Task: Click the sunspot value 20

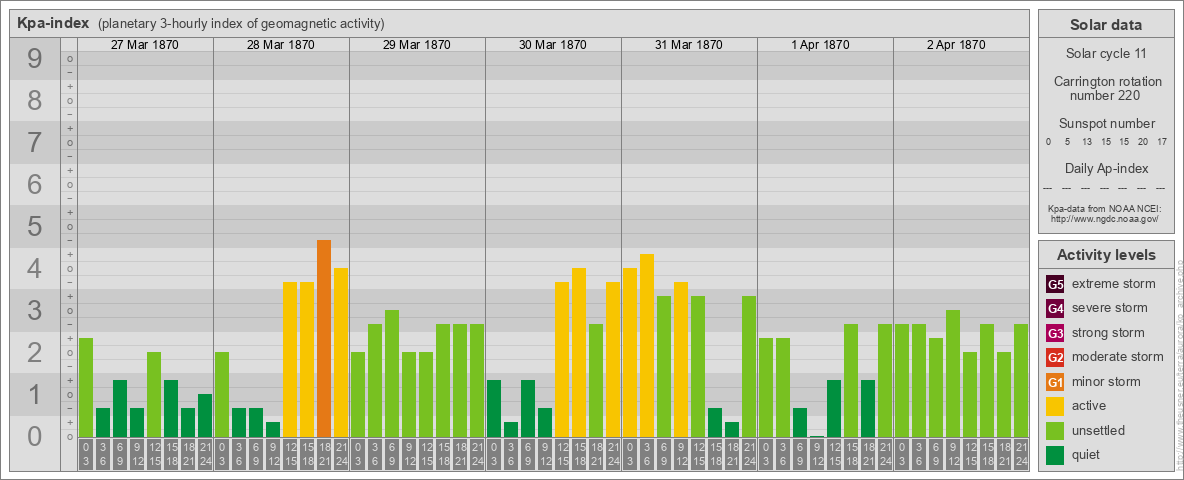Action: pos(1145,142)
